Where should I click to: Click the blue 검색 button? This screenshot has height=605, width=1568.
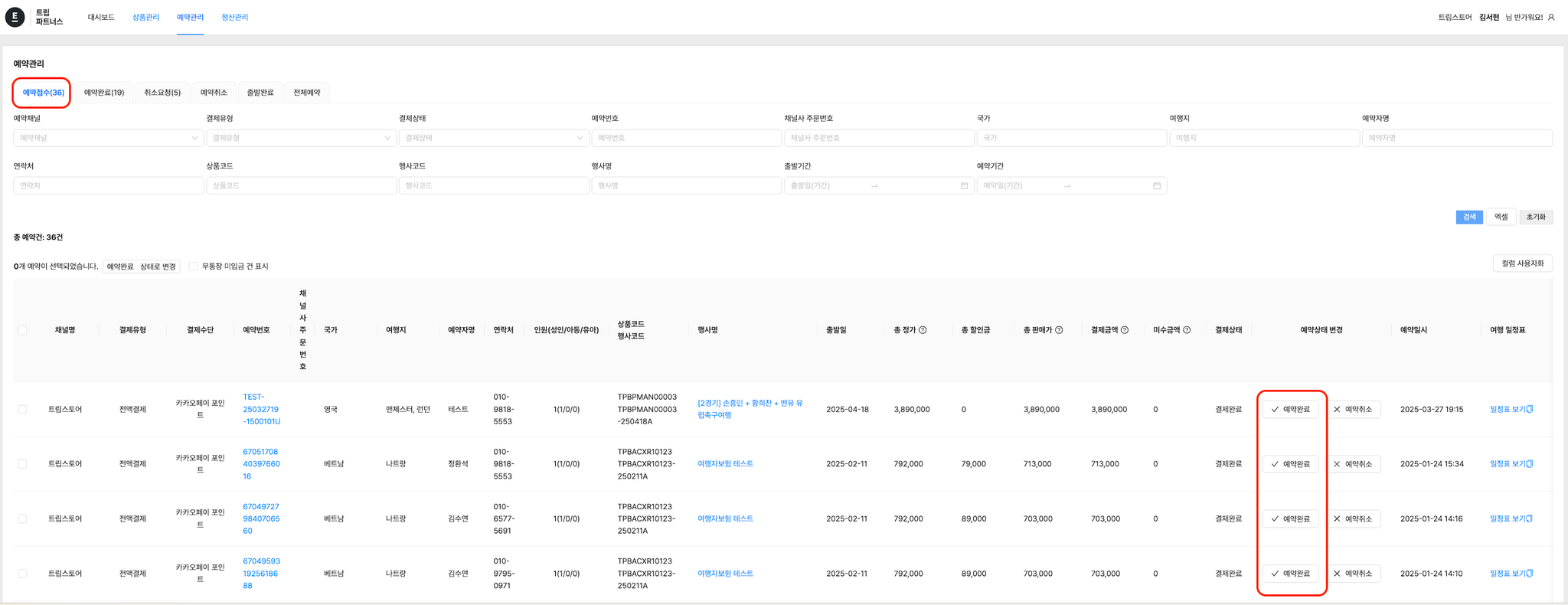tap(1469, 217)
